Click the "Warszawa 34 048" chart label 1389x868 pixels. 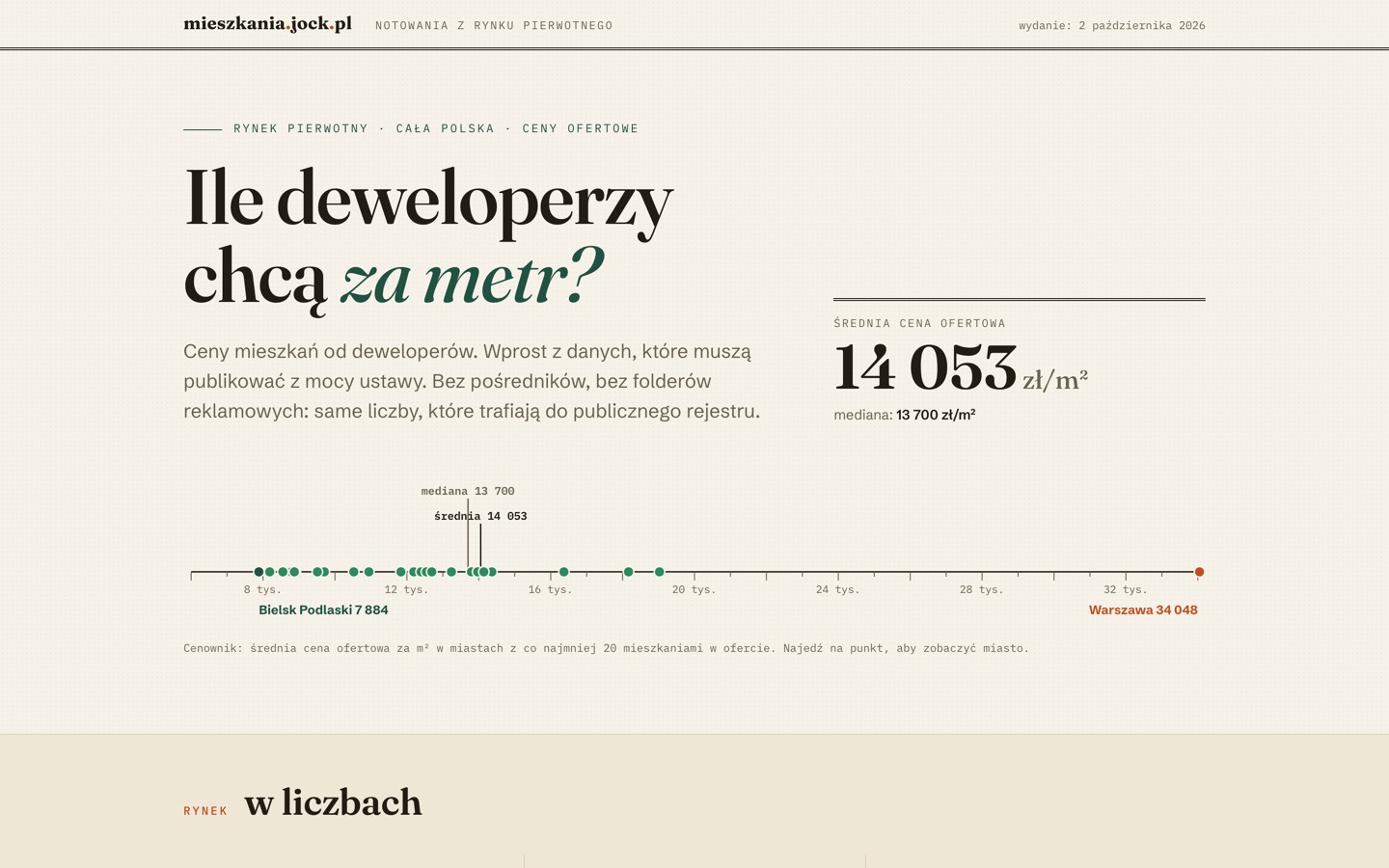point(1143,610)
